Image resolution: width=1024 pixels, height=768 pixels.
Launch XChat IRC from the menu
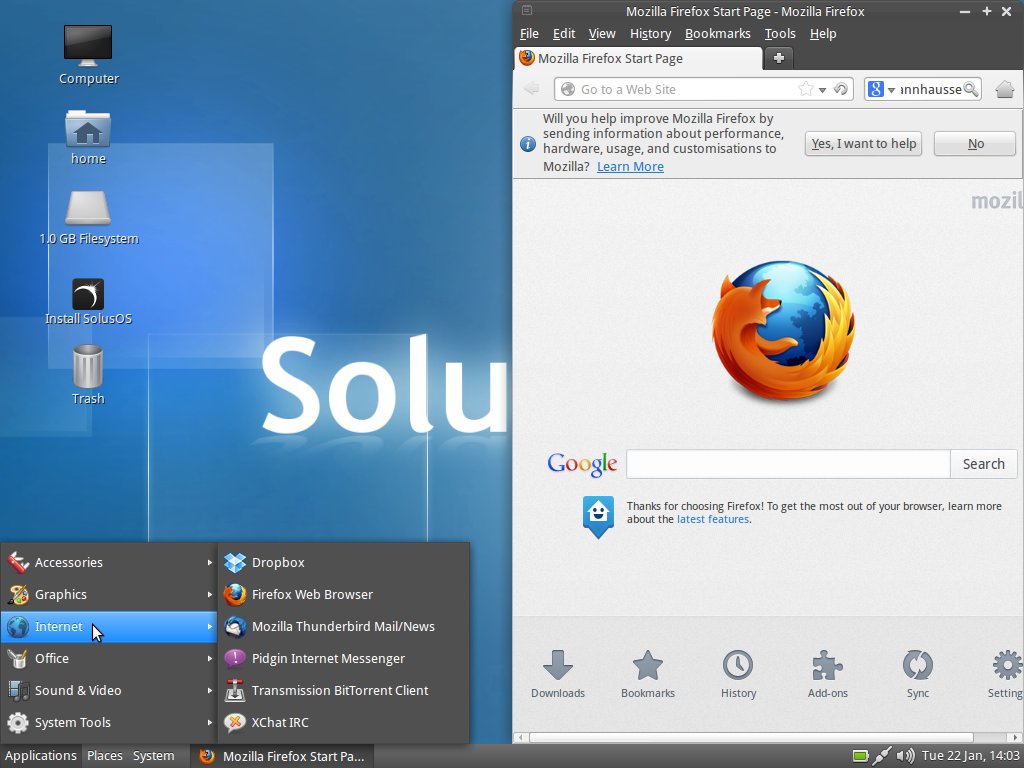click(x=344, y=722)
